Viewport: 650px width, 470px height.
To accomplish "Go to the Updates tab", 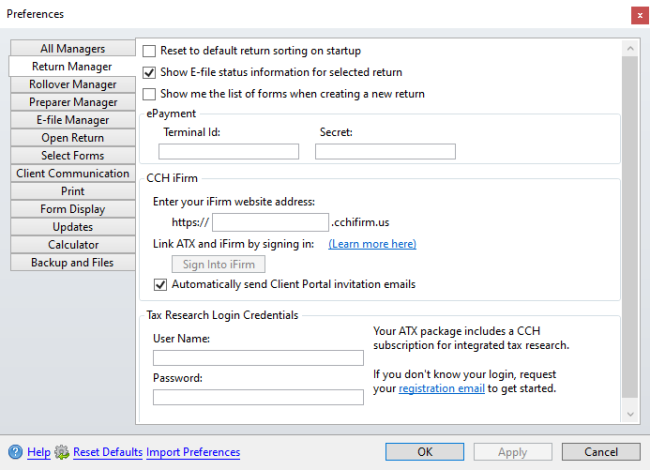I will (x=73, y=227).
